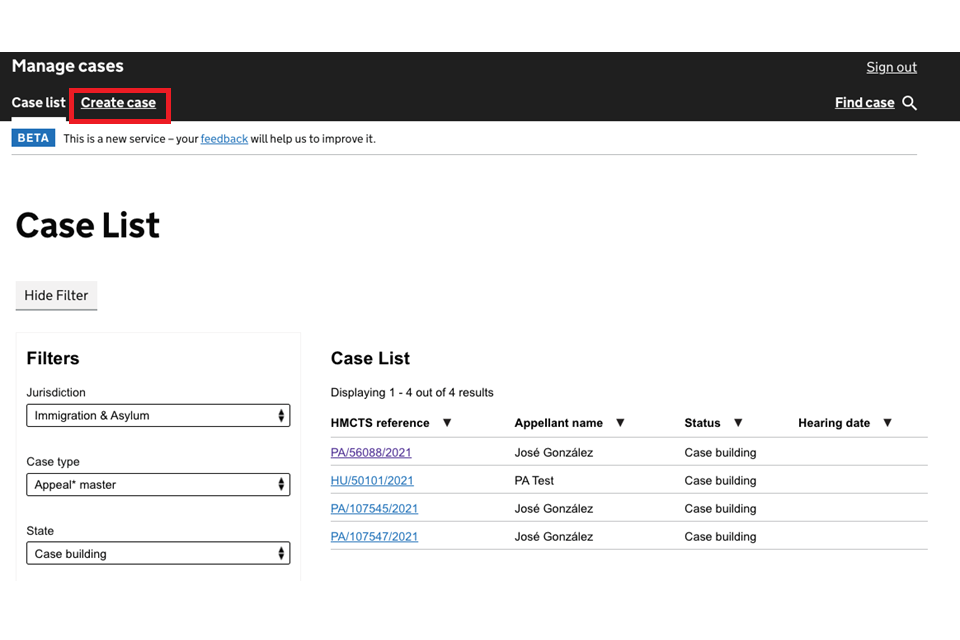Open the feedback link in banner

point(224,139)
